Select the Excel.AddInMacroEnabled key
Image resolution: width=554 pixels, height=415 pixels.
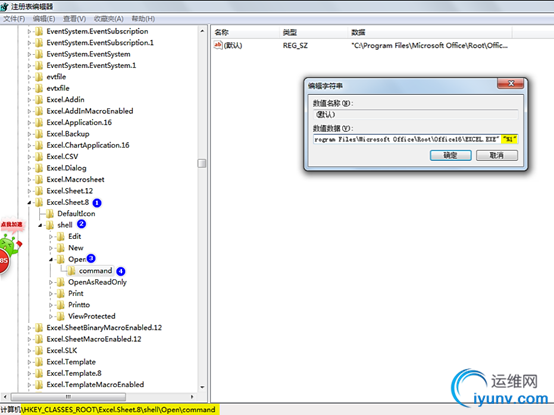coord(90,111)
